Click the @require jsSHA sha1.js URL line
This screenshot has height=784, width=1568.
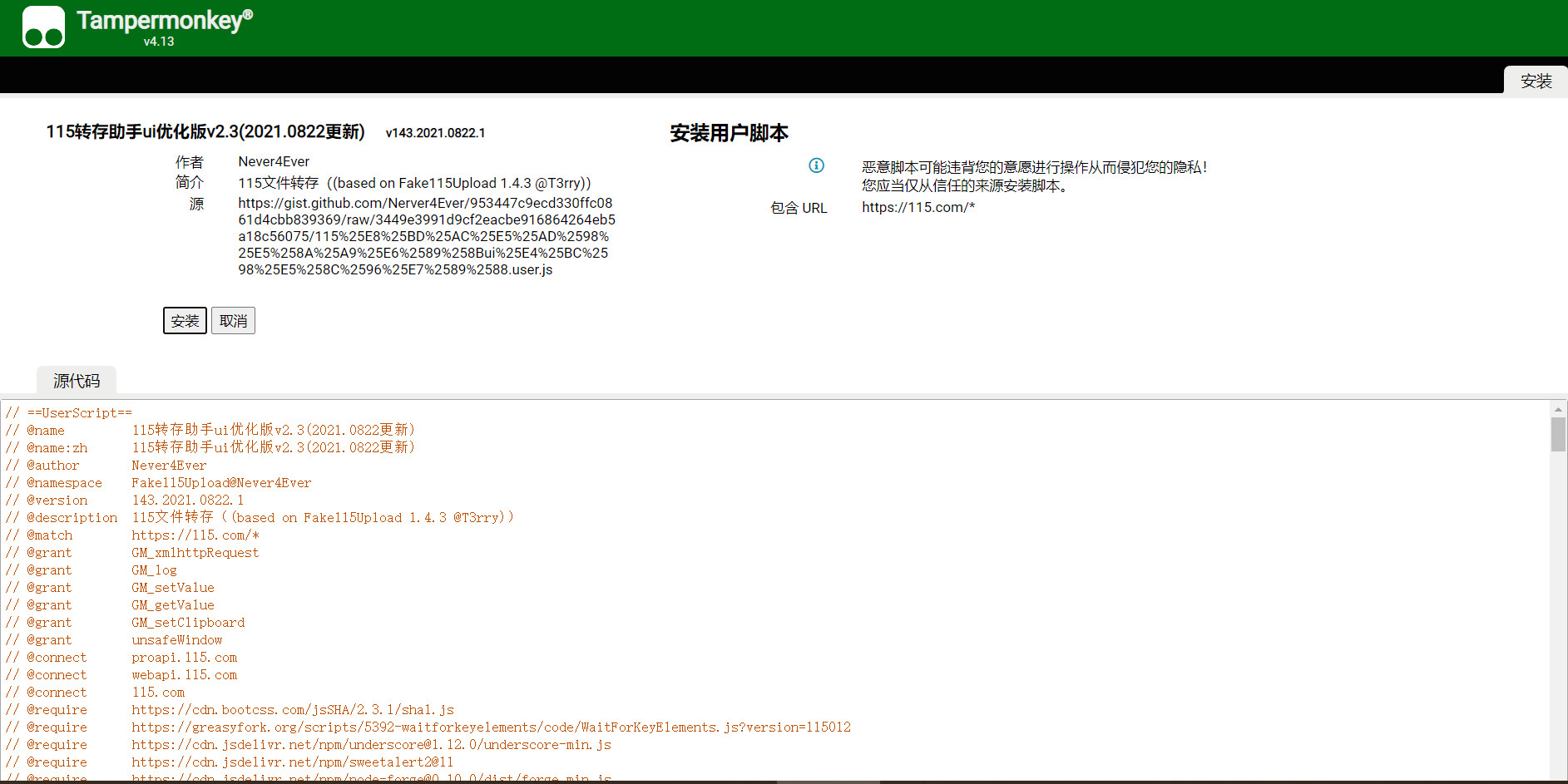230,710
